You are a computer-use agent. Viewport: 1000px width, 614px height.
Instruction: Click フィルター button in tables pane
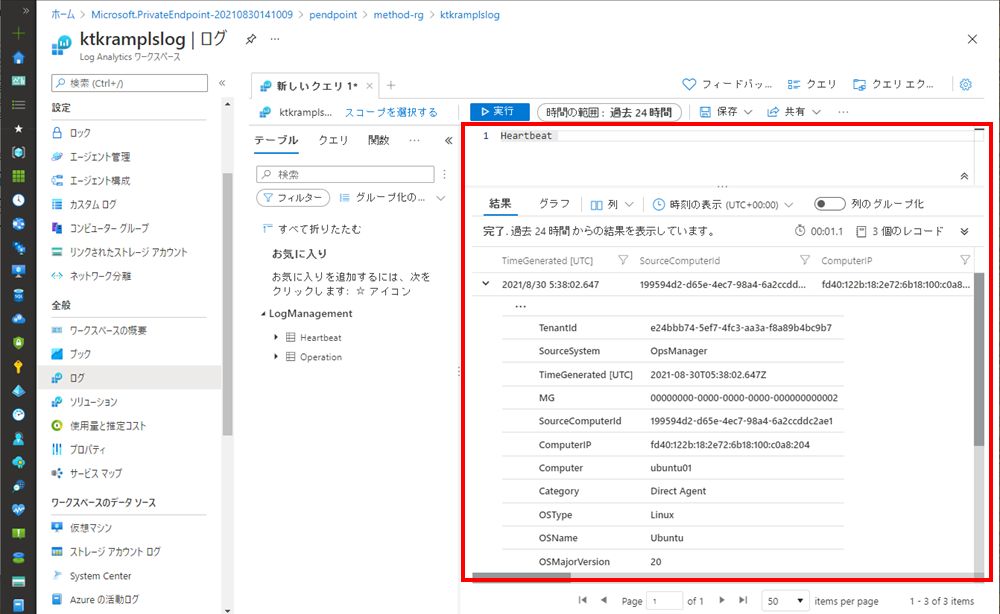click(293, 198)
